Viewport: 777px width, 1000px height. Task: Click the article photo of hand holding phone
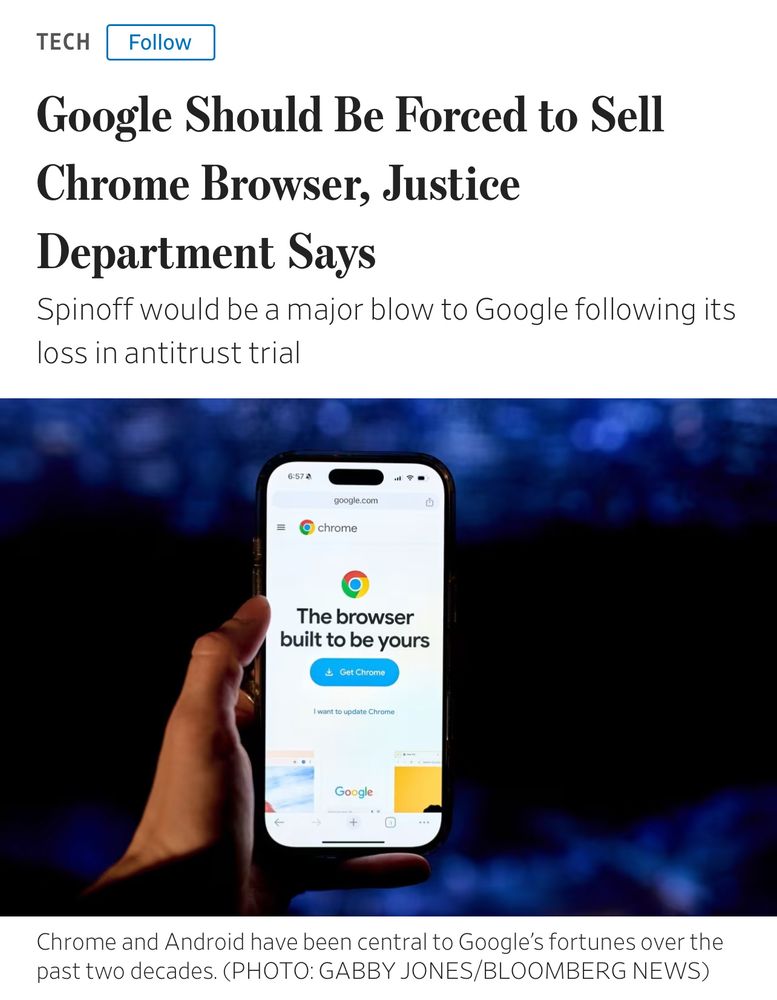tap(388, 657)
